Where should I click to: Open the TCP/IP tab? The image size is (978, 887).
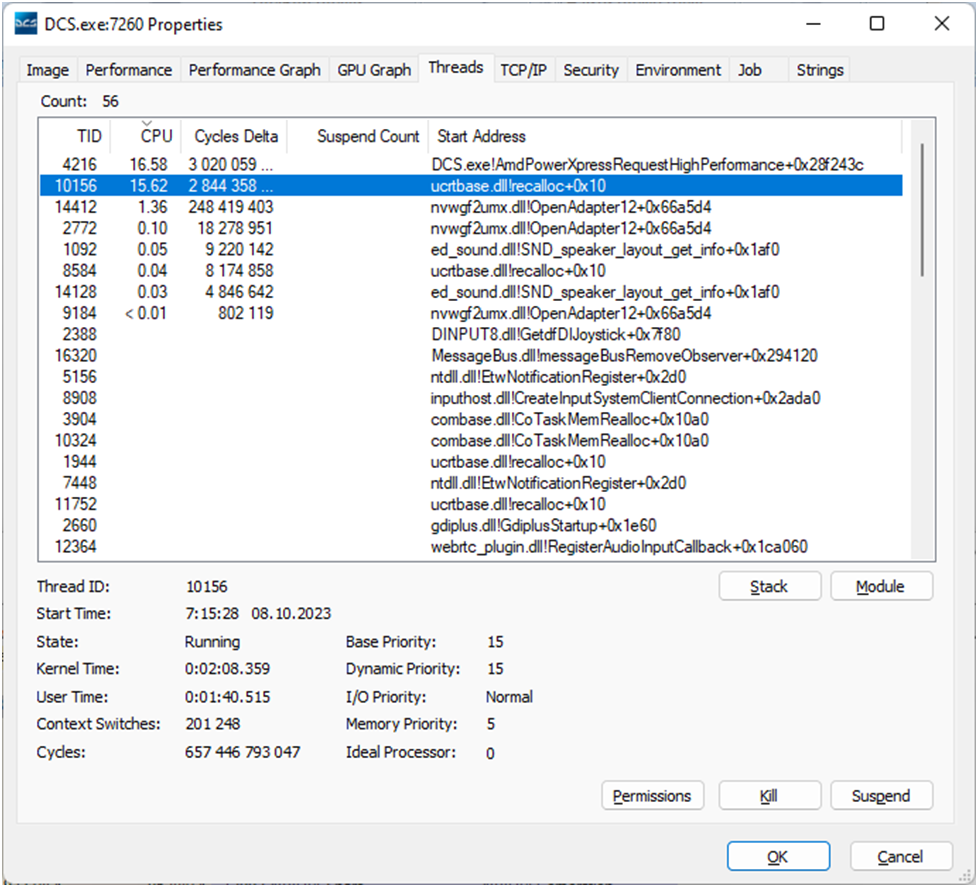pyautogui.click(x=523, y=70)
